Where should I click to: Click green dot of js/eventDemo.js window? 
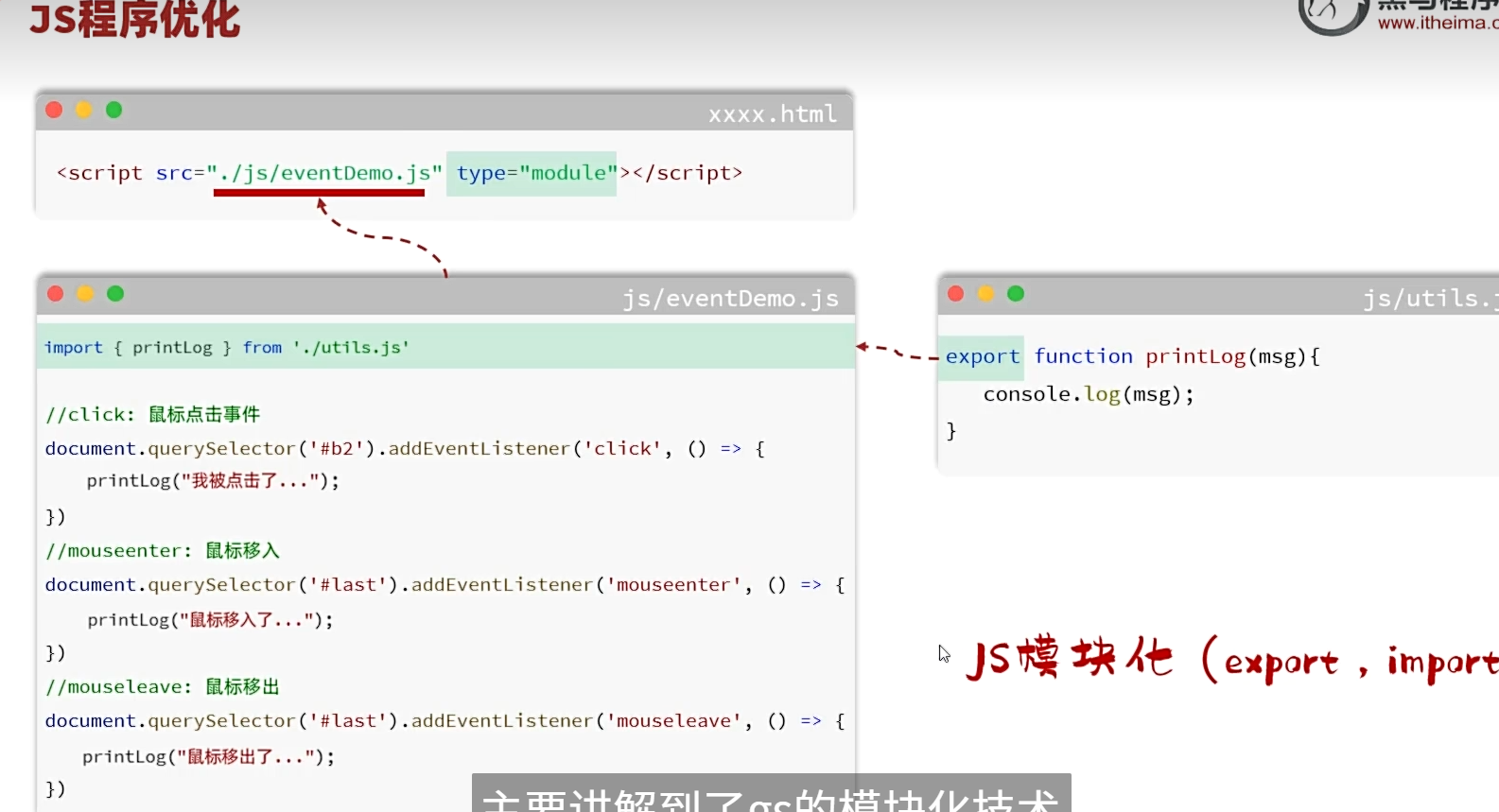tap(115, 293)
